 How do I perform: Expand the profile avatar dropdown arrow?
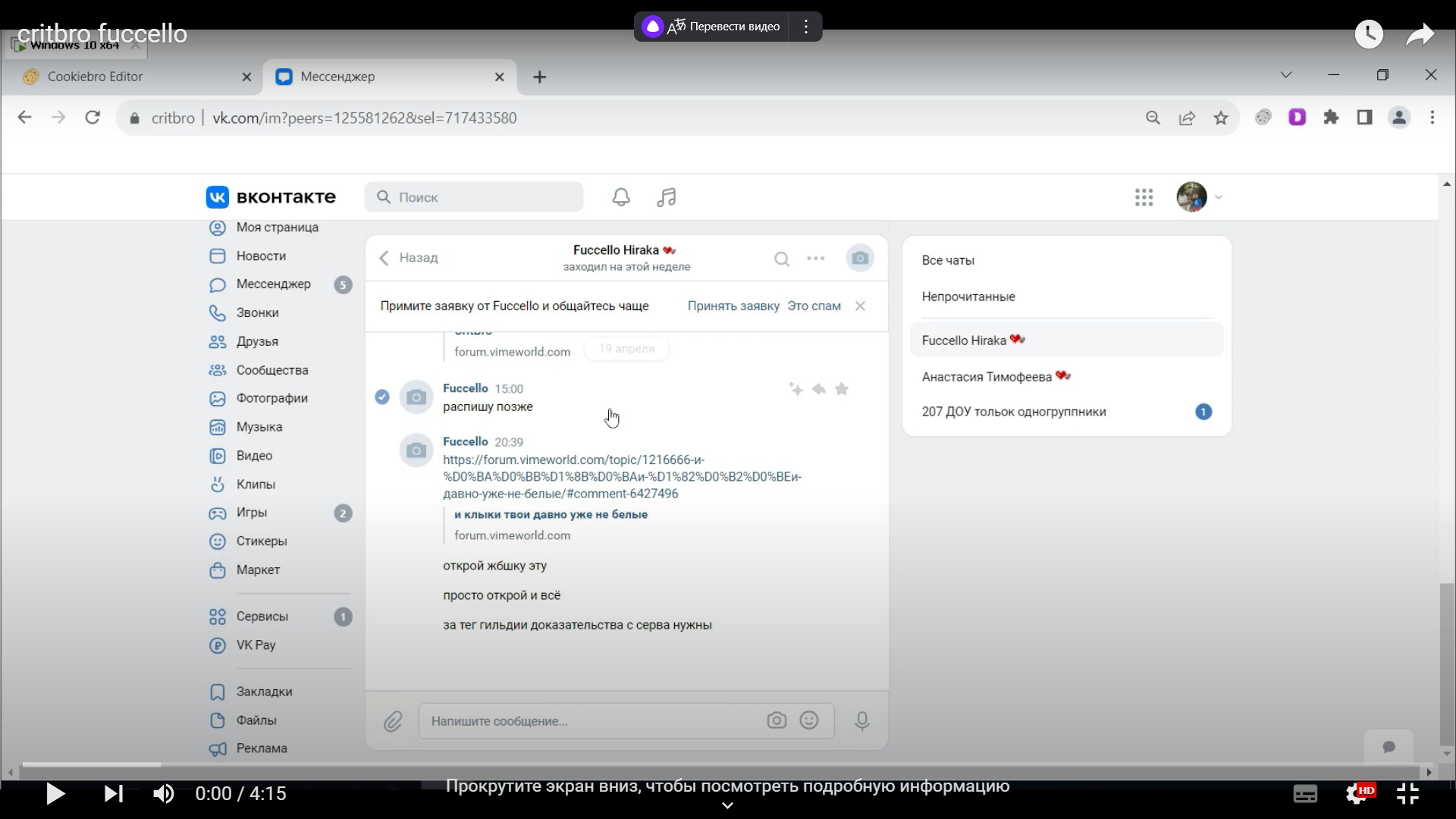click(x=1219, y=197)
